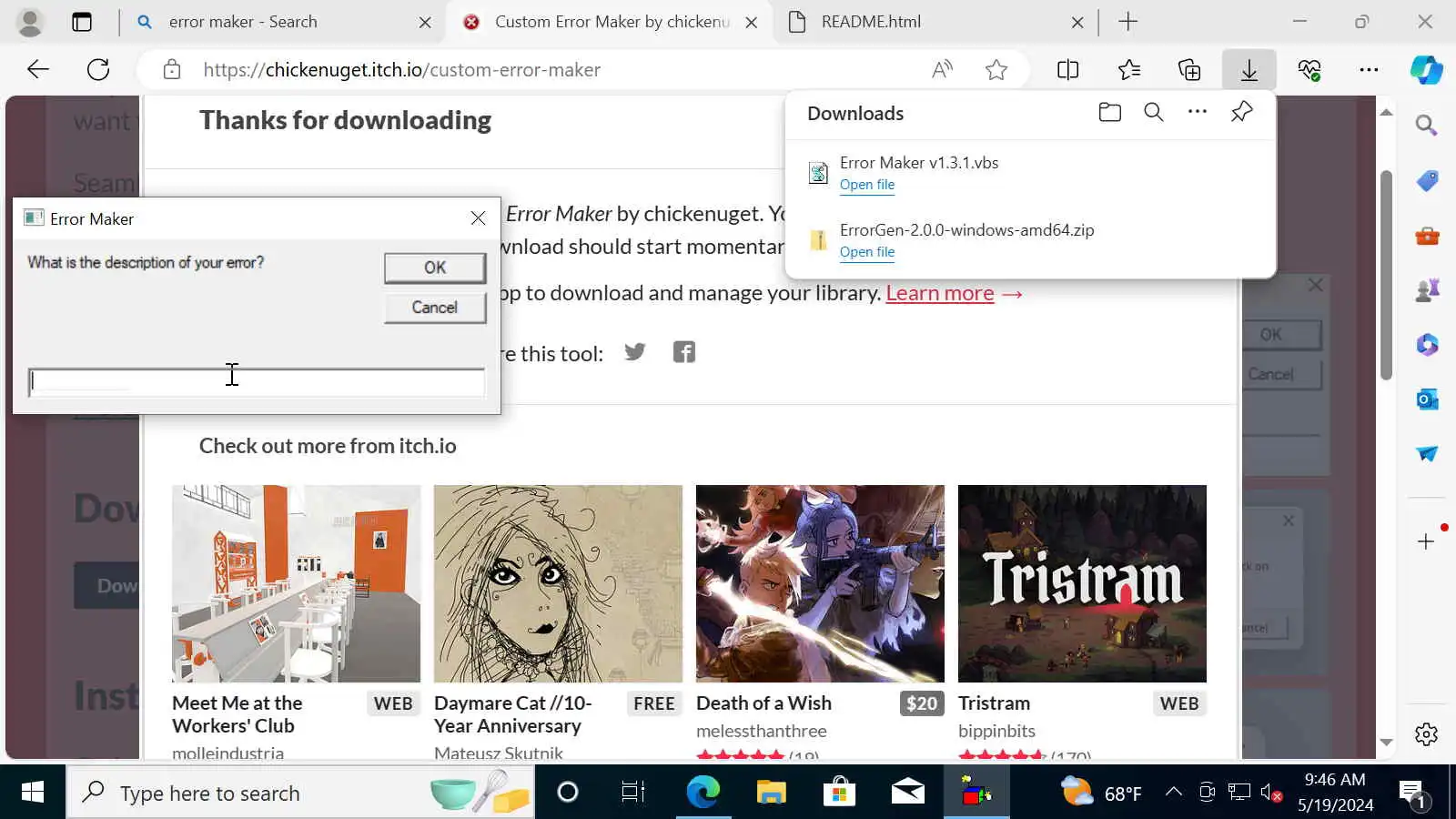The width and height of the screenshot is (1456, 819).
Task: Show hidden system tray icons
Action: 1174,792
